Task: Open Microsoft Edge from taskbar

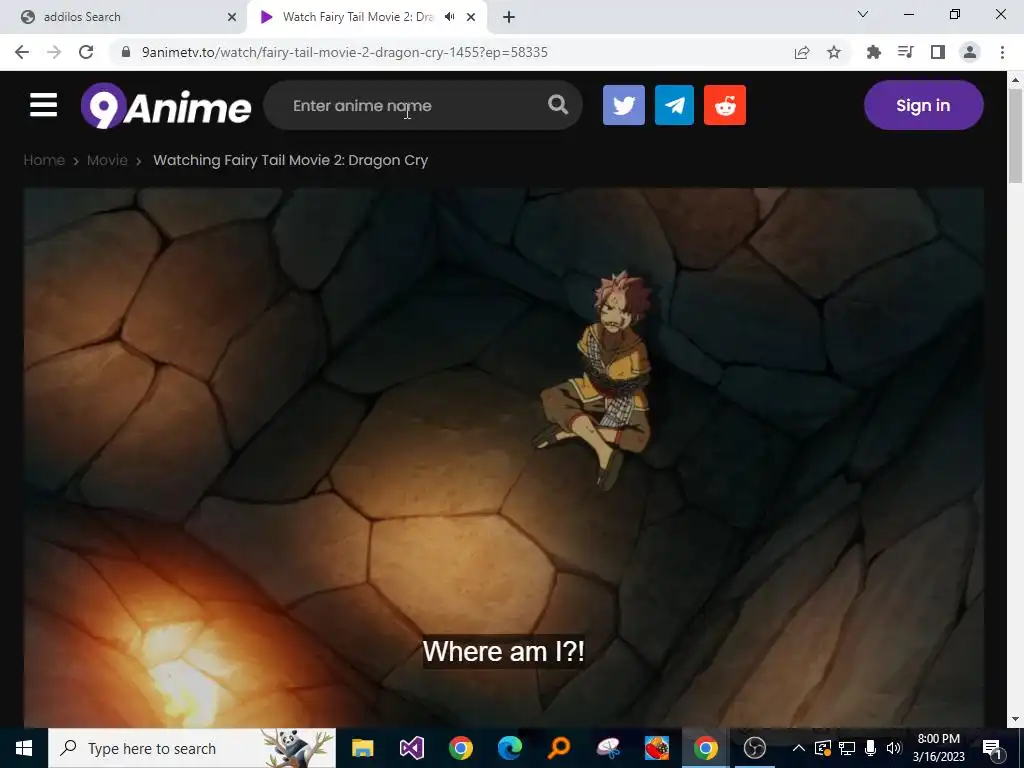Action: point(509,748)
